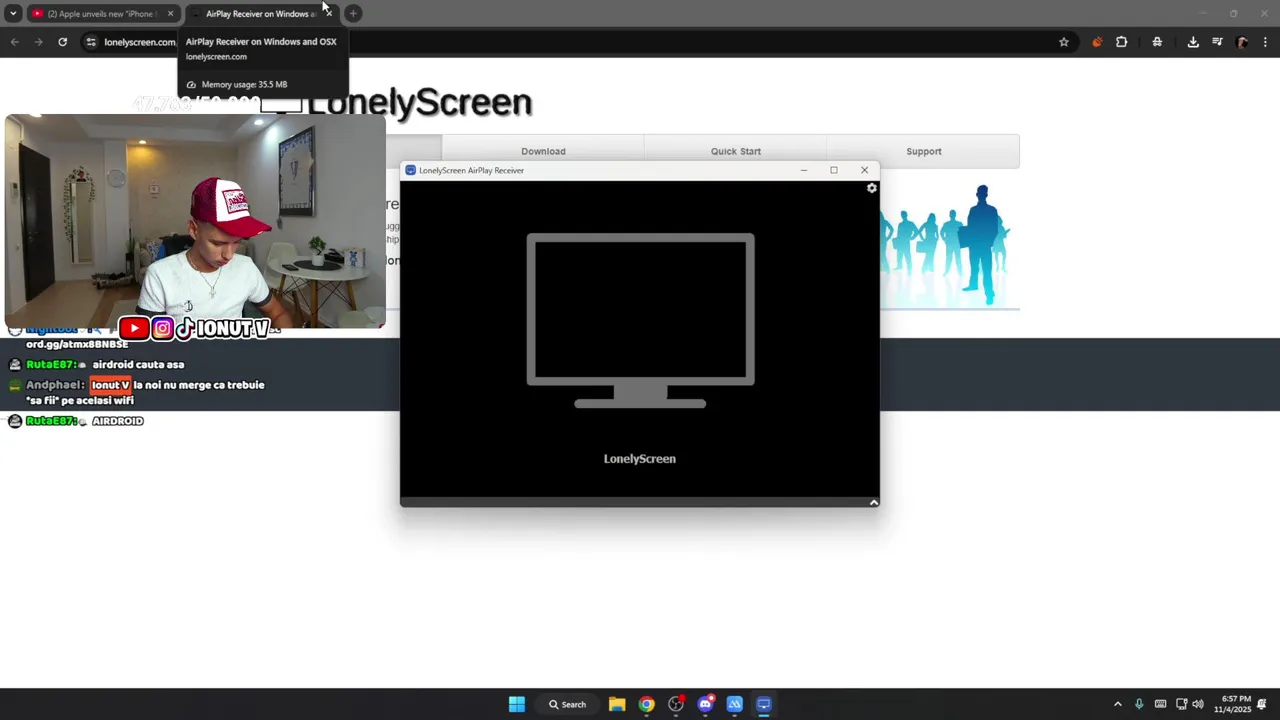Open the OBS taskbar icon
Screen dimensions: 1280x720
(676, 704)
